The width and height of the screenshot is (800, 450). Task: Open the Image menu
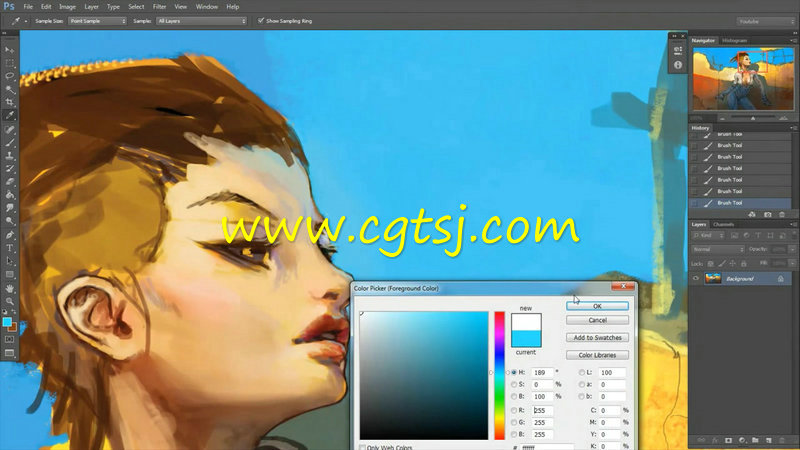tap(67, 7)
